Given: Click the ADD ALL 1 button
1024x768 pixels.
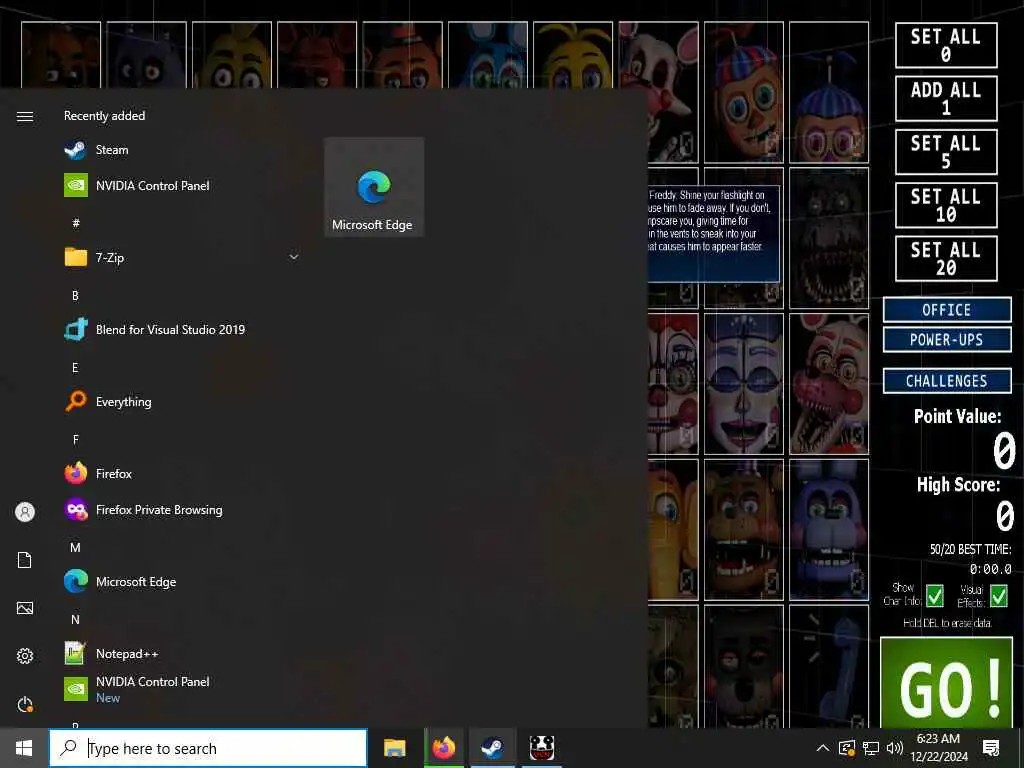Looking at the screenshot, I should 946,99.
